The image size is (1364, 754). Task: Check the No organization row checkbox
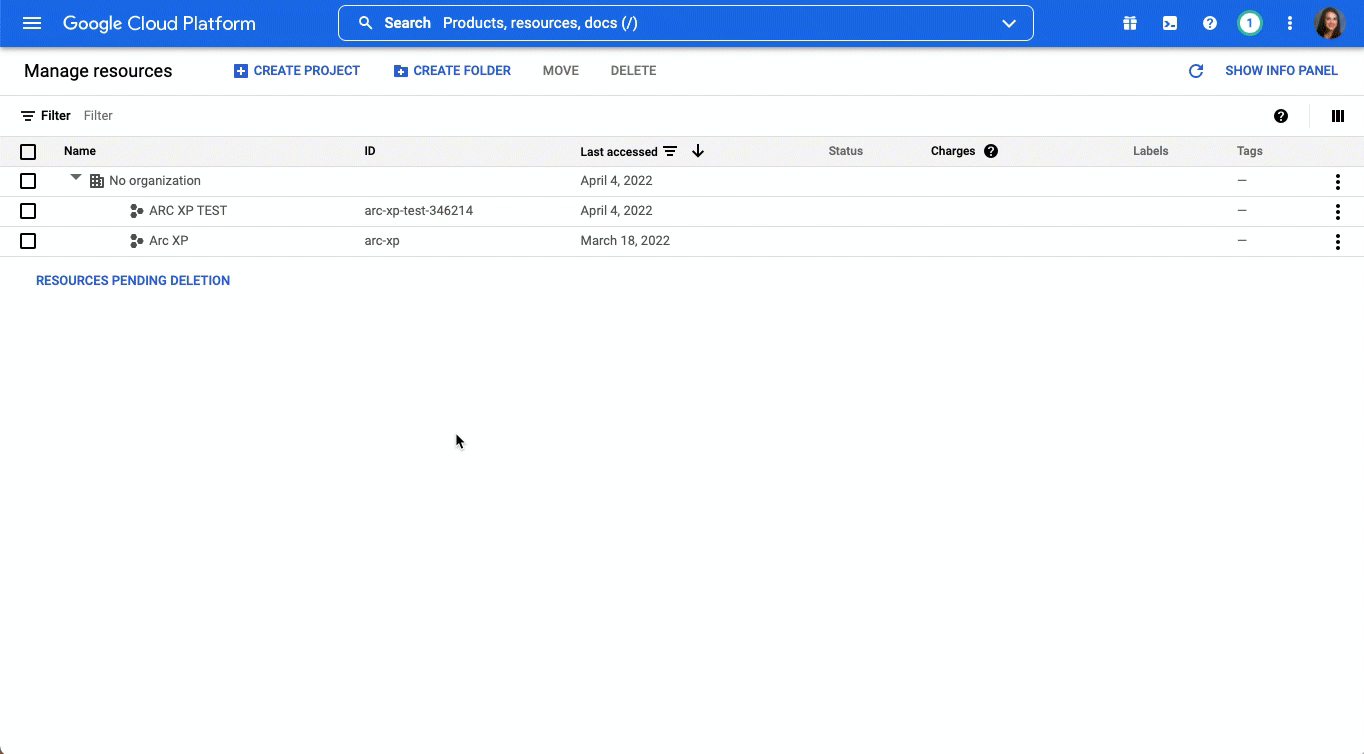(28, 181)
